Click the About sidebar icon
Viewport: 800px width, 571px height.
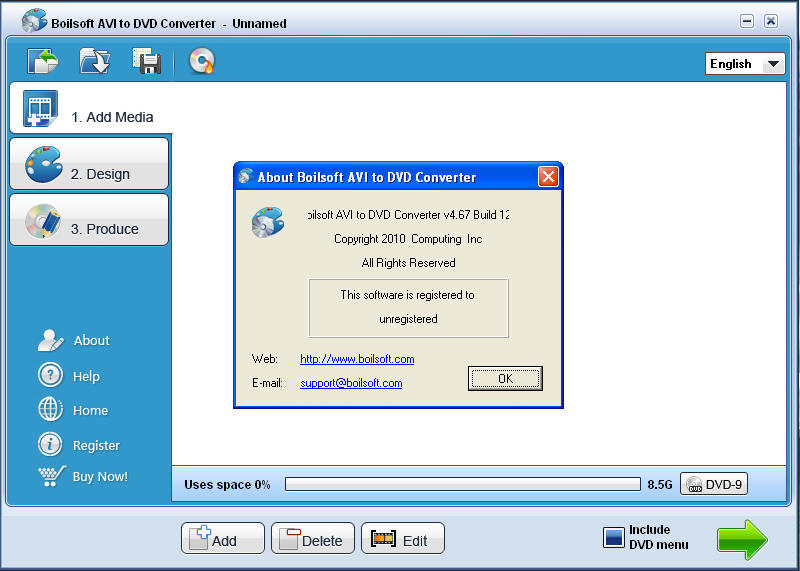pos(50,340)
